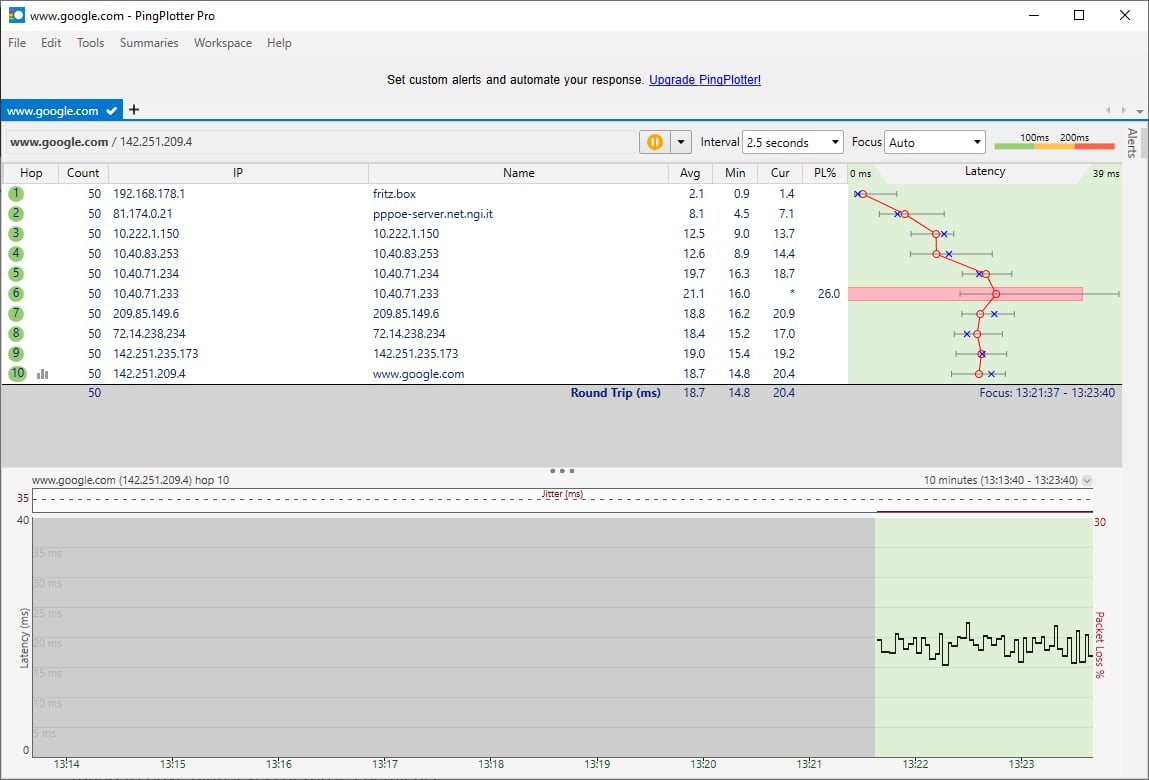1149x780 pixels.
Task: Click IP cell 192.168.178.1
Action: point(149,194)
